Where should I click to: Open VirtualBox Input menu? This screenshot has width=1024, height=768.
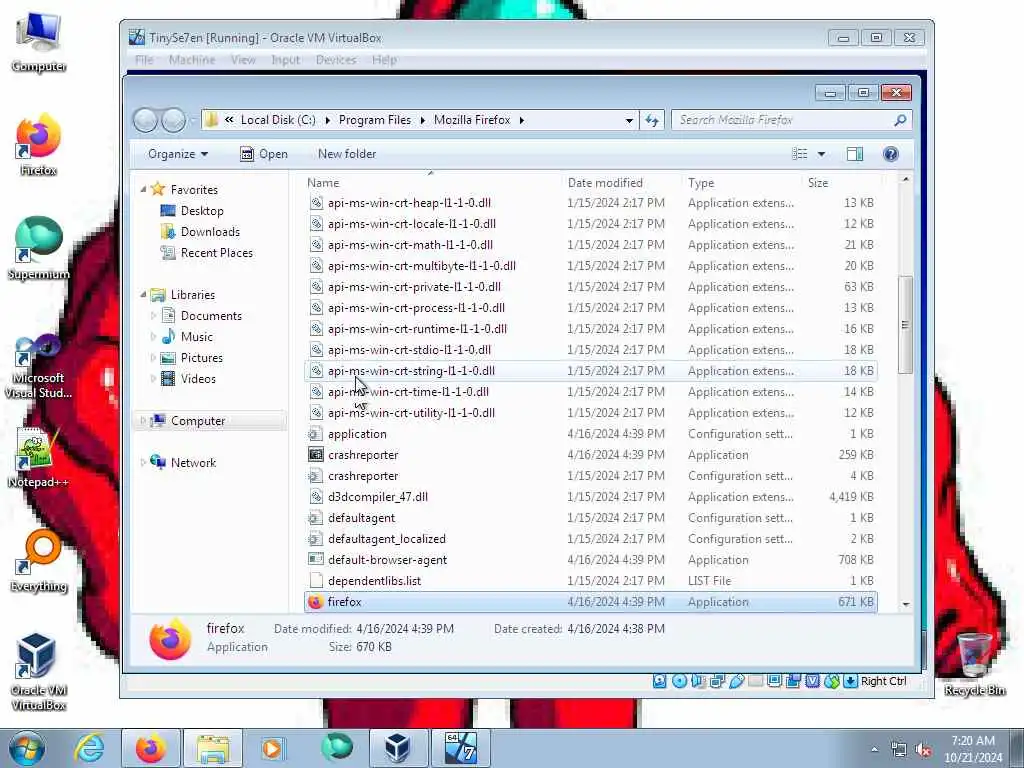point(285,60)
